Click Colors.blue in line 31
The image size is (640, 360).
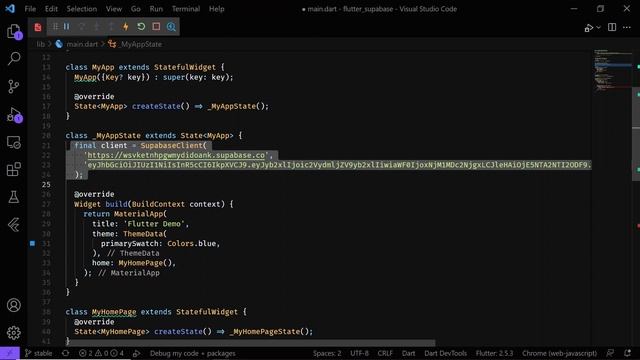tap(191, 243)
